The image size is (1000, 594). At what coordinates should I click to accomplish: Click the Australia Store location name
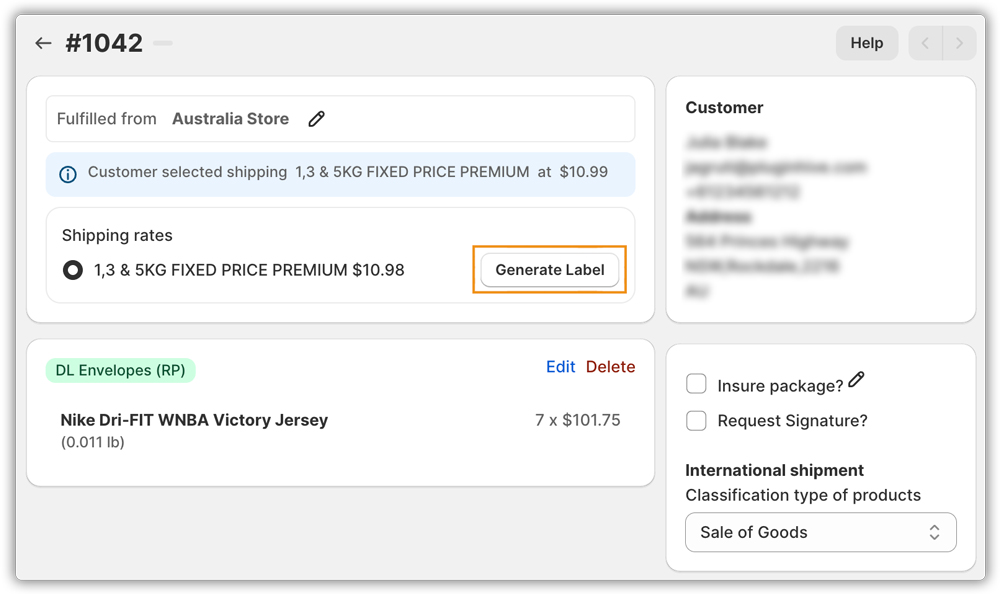(x=230, y=119)
